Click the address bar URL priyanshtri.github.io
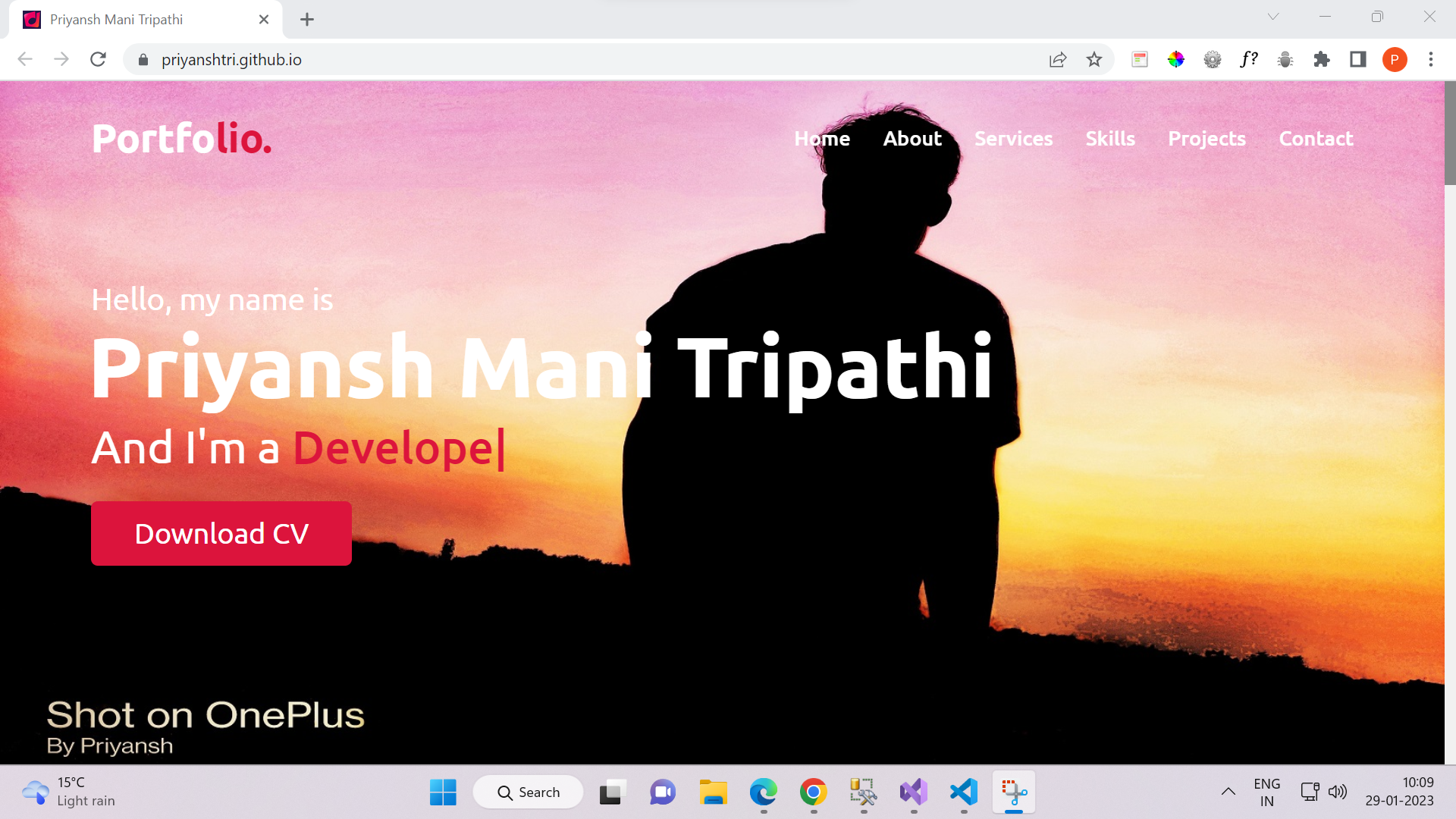 click(231, 60)
